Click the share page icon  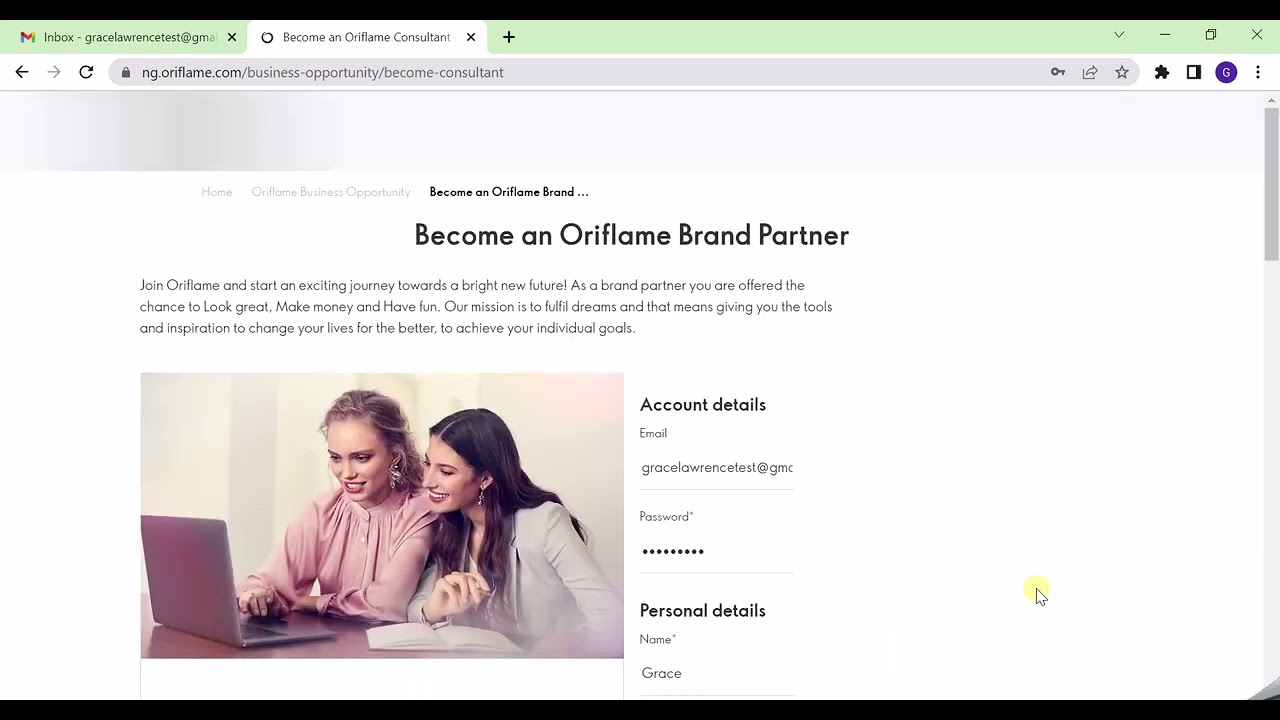1090,72
